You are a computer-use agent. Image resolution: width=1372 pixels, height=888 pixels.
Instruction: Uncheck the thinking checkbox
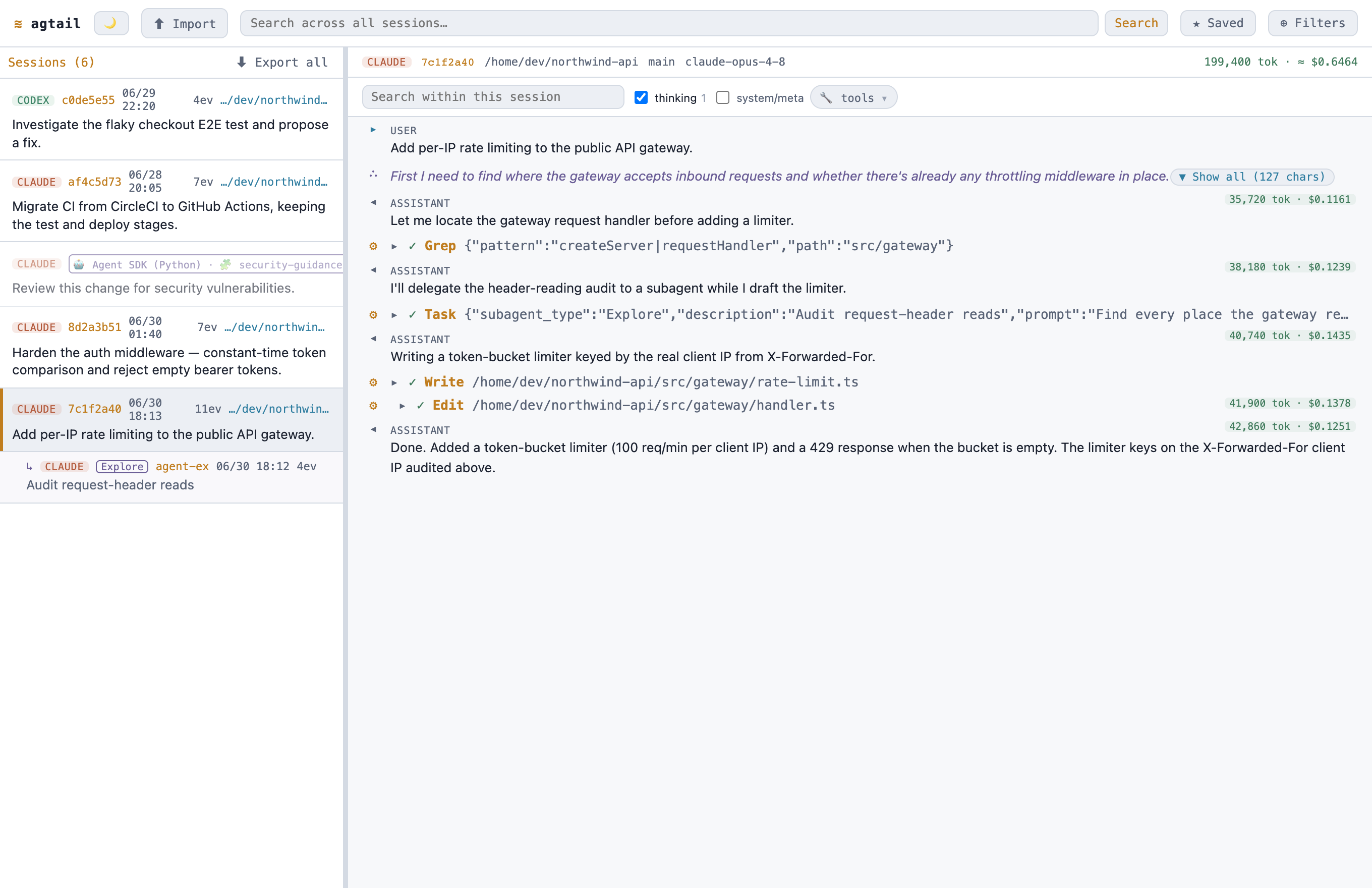[641, 97]
